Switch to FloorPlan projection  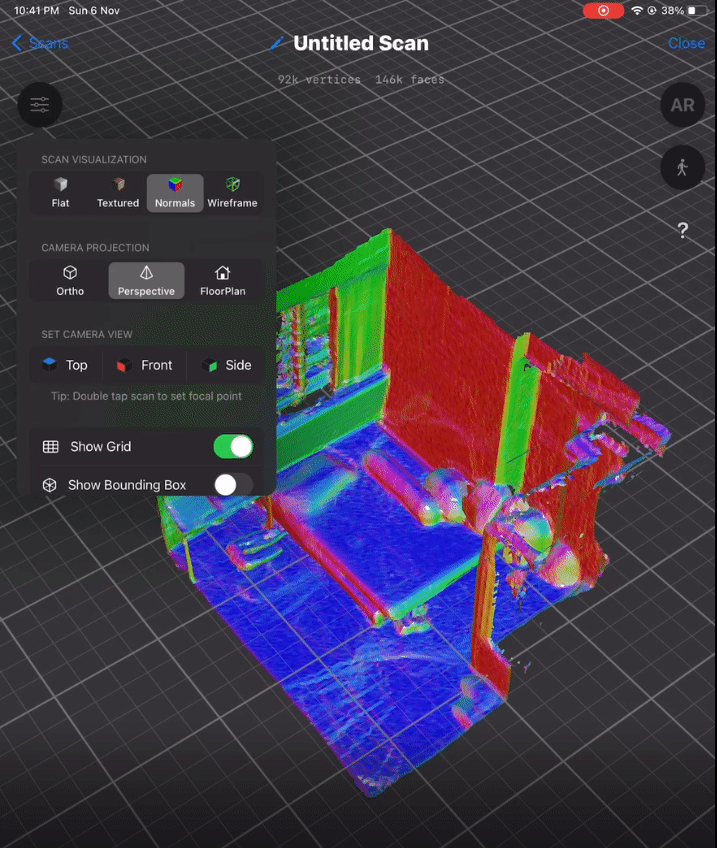[222, 281]
